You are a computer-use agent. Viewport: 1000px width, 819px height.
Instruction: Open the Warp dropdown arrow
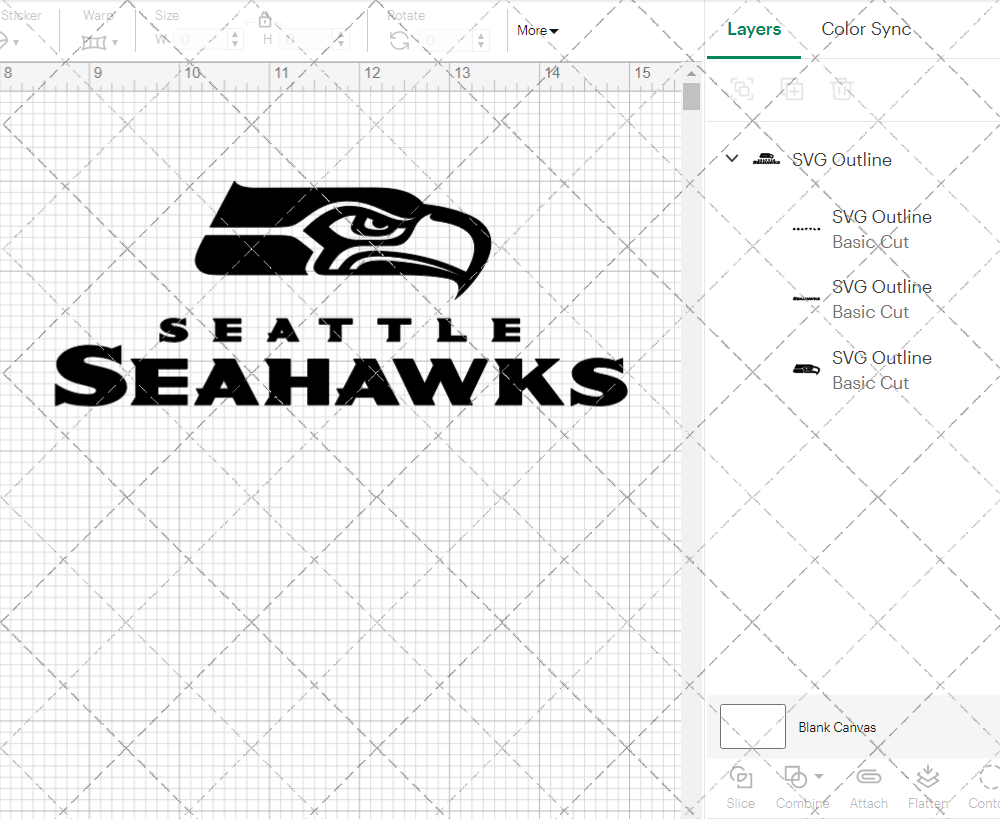[115, 44]
